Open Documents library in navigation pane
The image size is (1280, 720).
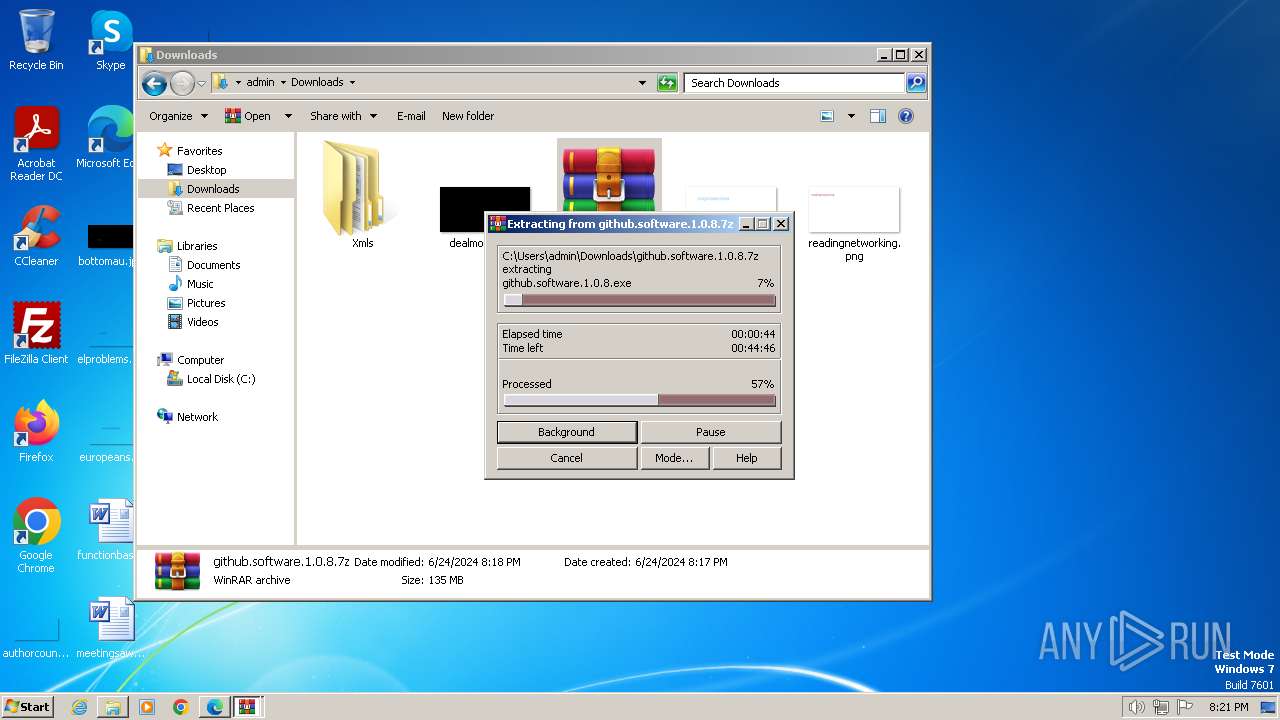tap(213, 265)
